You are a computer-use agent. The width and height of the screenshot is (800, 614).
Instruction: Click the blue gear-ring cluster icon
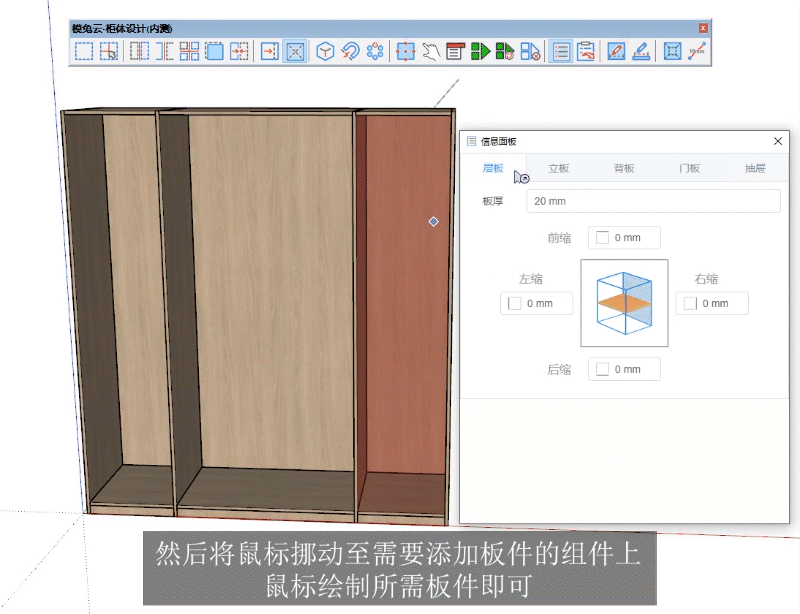tap(375, 51)
